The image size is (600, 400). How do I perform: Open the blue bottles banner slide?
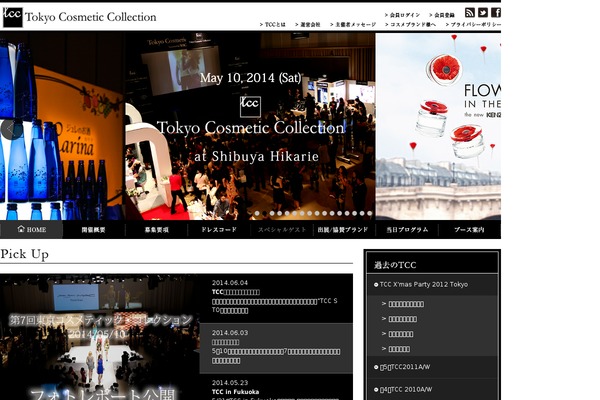click(x=61, y=126)
